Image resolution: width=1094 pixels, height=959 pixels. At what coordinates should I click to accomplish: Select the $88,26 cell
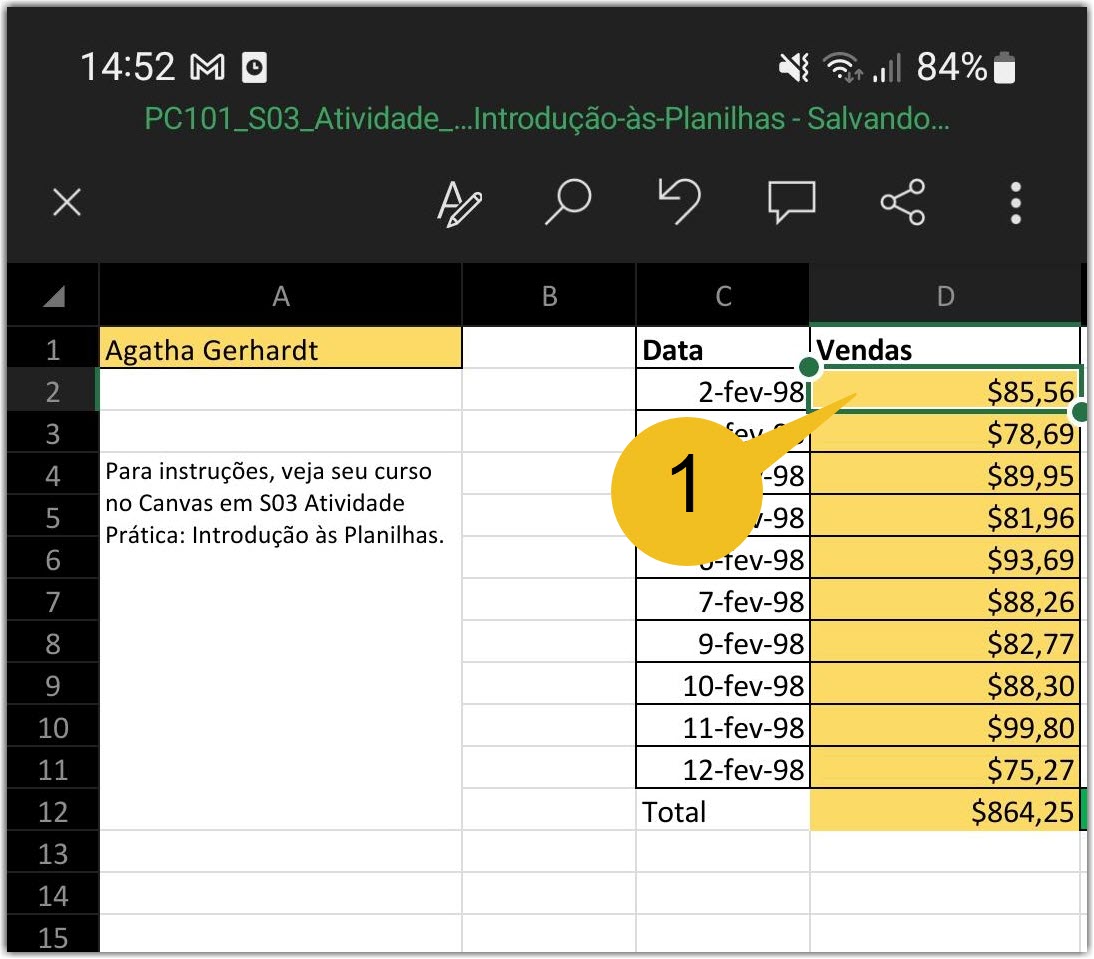click(945, 601)
